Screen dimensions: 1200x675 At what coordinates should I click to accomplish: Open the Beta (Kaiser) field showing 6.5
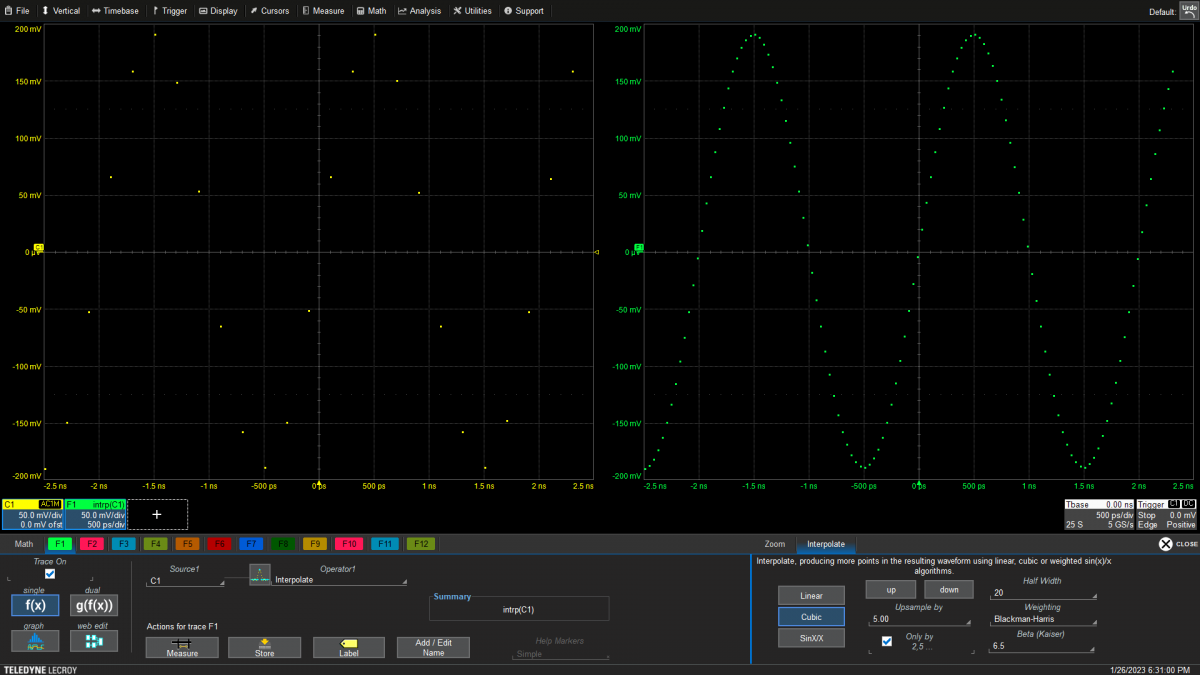1043,646
